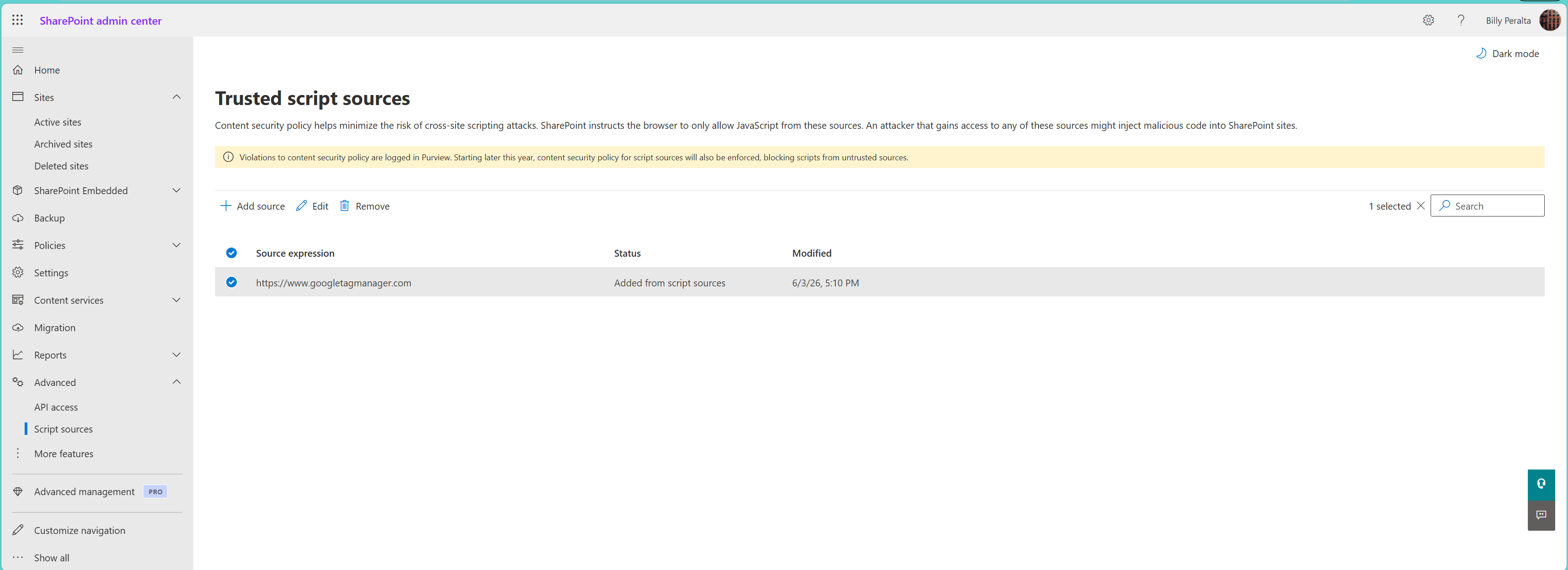Toggle the select-all checkbox in header row

tap(231, 253)
